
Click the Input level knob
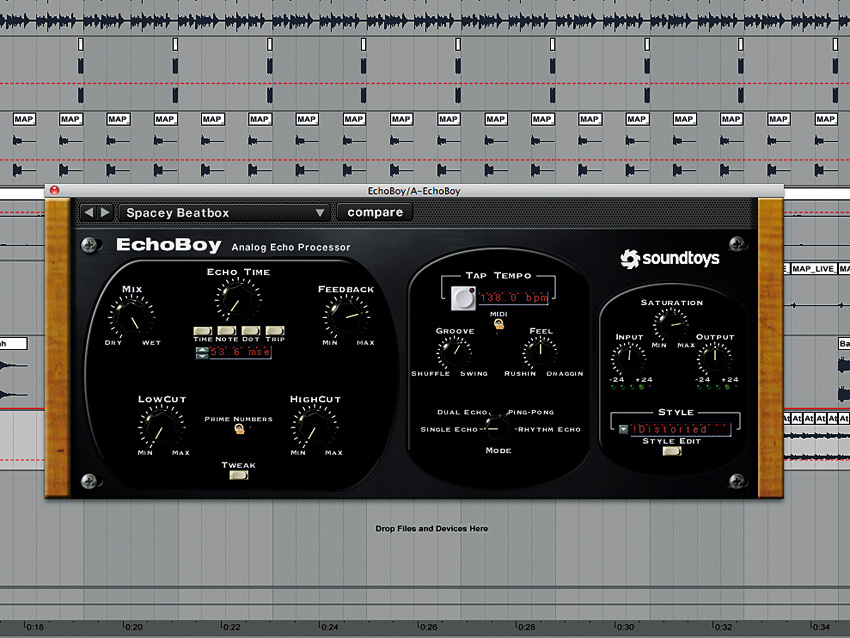[x=628, y=359]
